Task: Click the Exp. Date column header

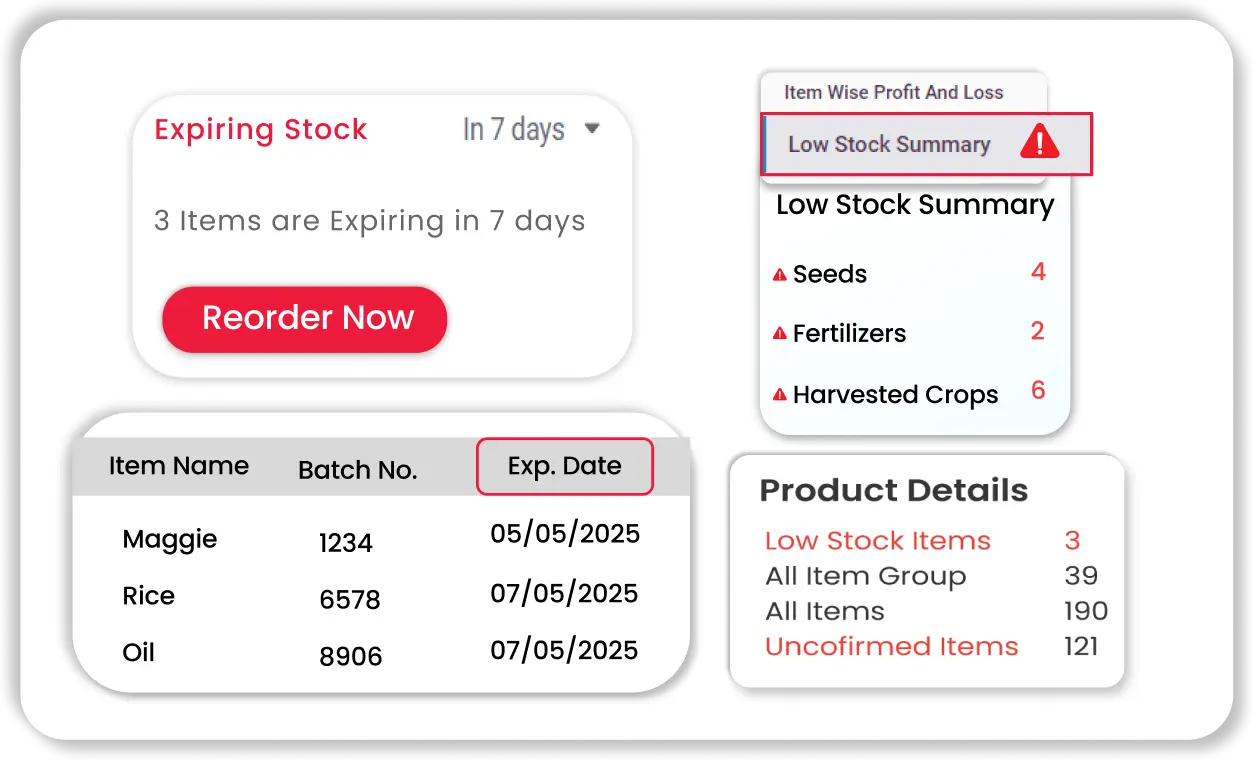Action: (564, 466)
